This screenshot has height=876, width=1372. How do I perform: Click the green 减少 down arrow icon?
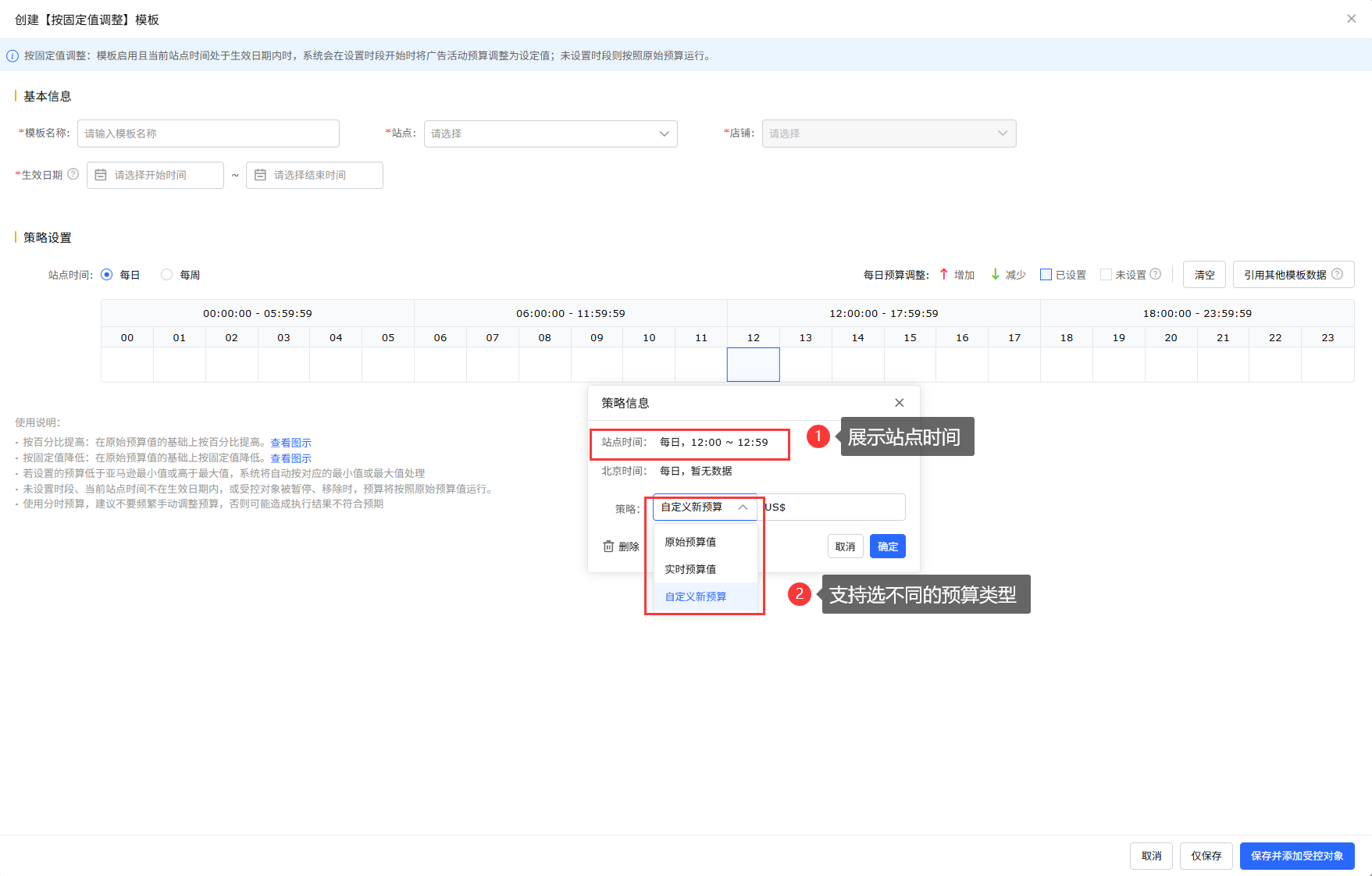click(996, 274)
